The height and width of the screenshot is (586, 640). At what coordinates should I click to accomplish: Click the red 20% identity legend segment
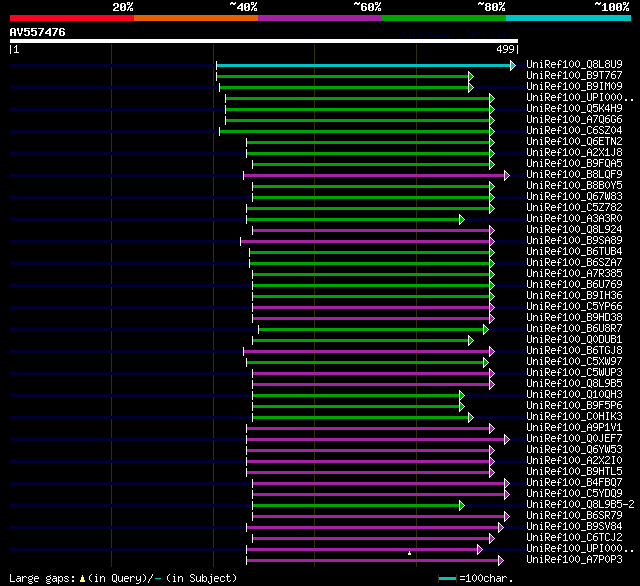72,18
